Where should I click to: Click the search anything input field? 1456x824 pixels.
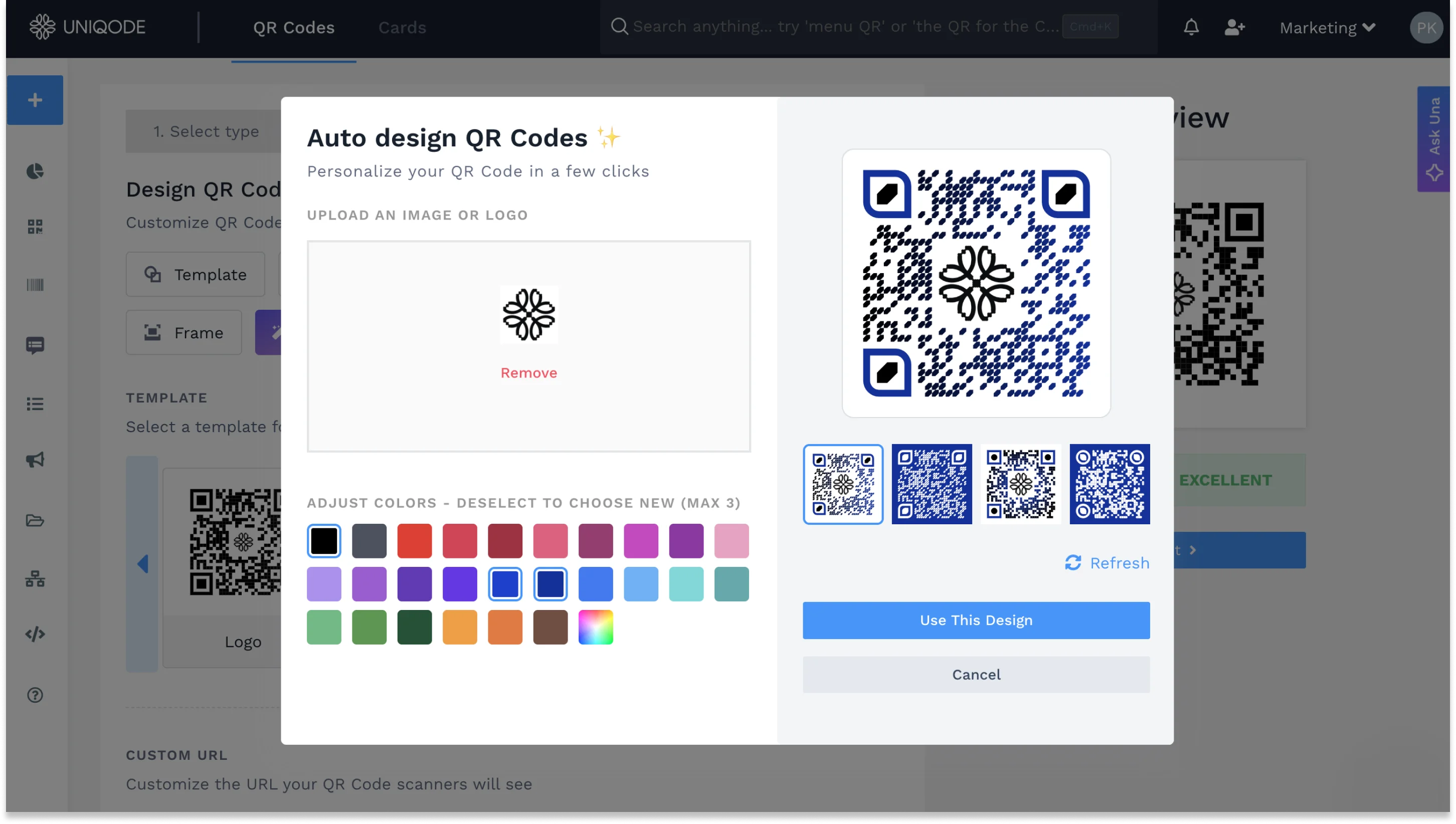pos(846,27)
